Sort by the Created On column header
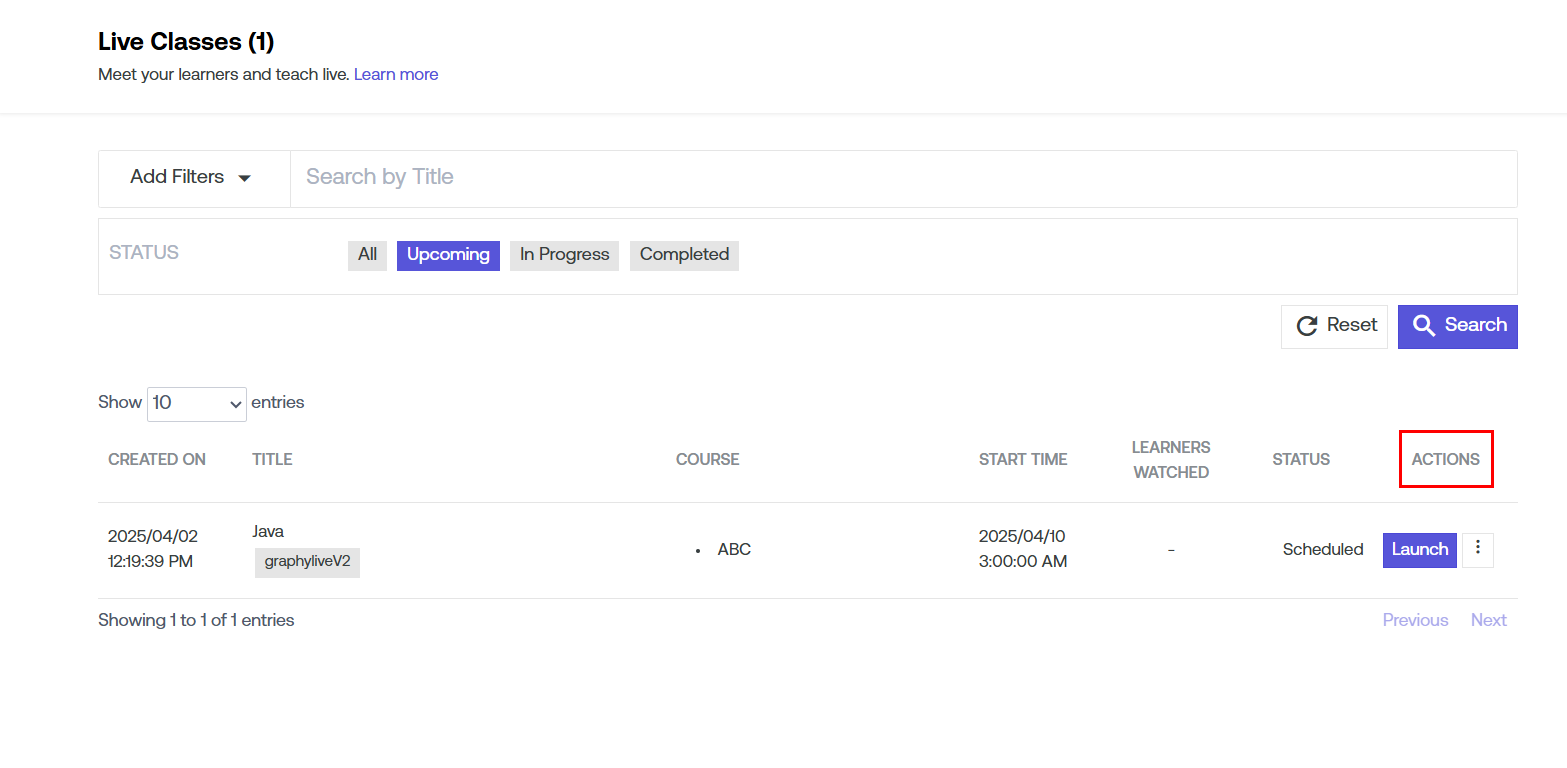1567x768 pixels. [157, 460]
